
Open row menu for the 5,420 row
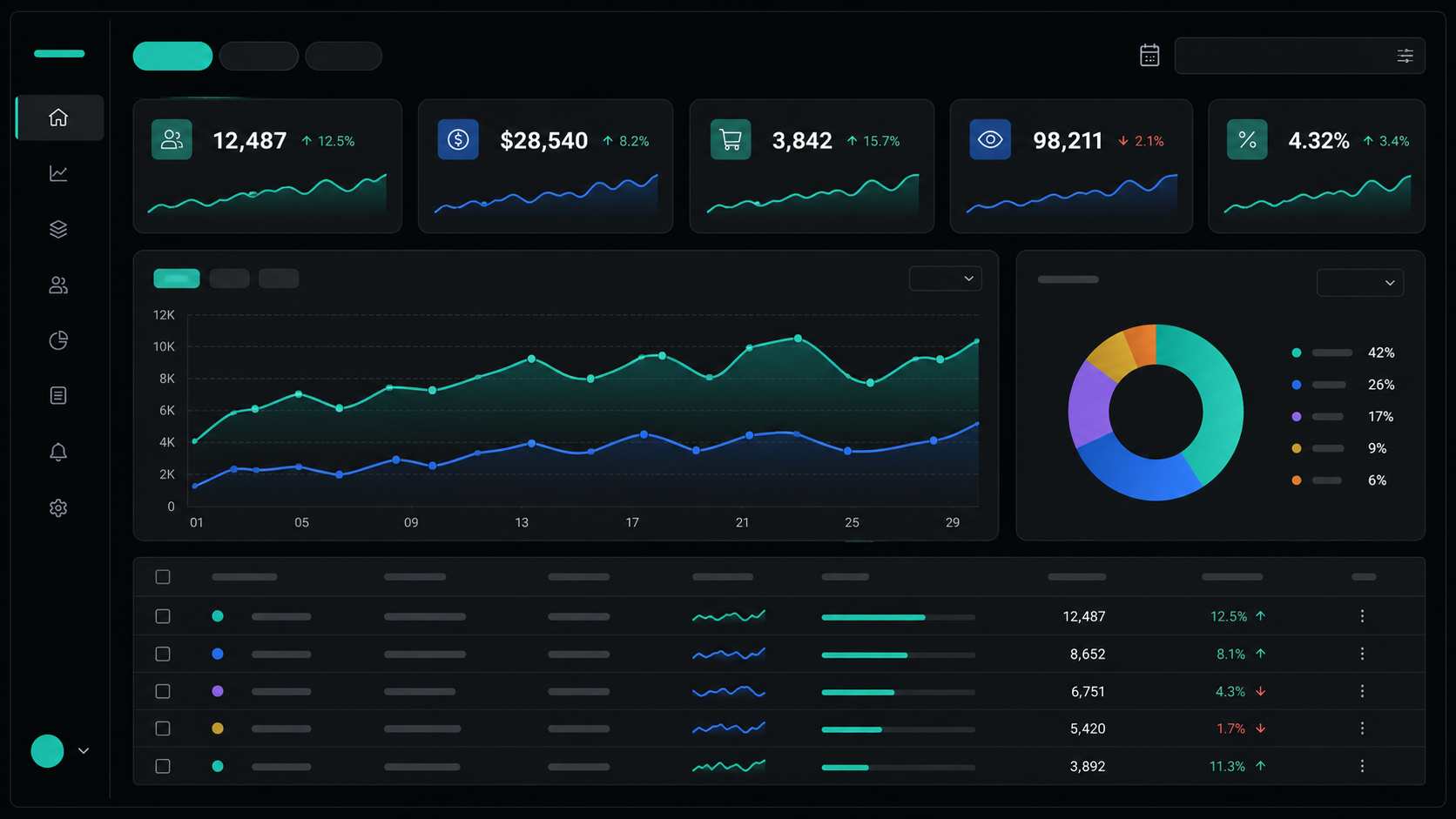[1362, 728]
